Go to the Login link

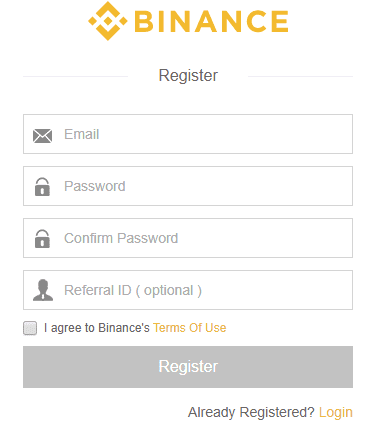tap(336, 413)
